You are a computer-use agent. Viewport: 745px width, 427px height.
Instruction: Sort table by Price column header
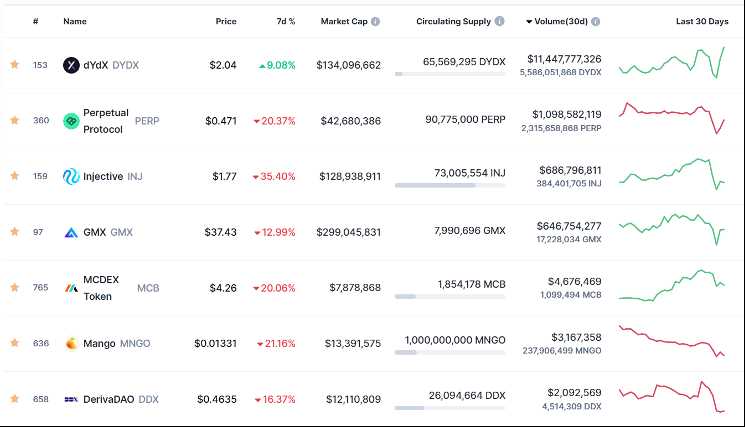point(226,21)
